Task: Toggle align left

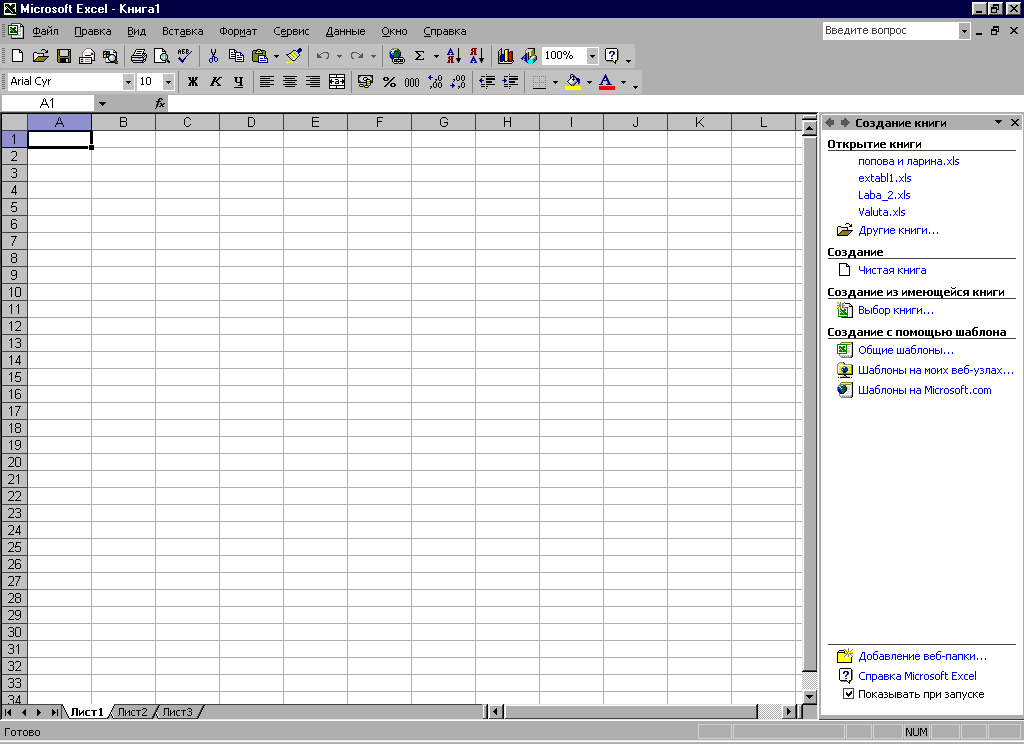Action: tap(266, 82)
